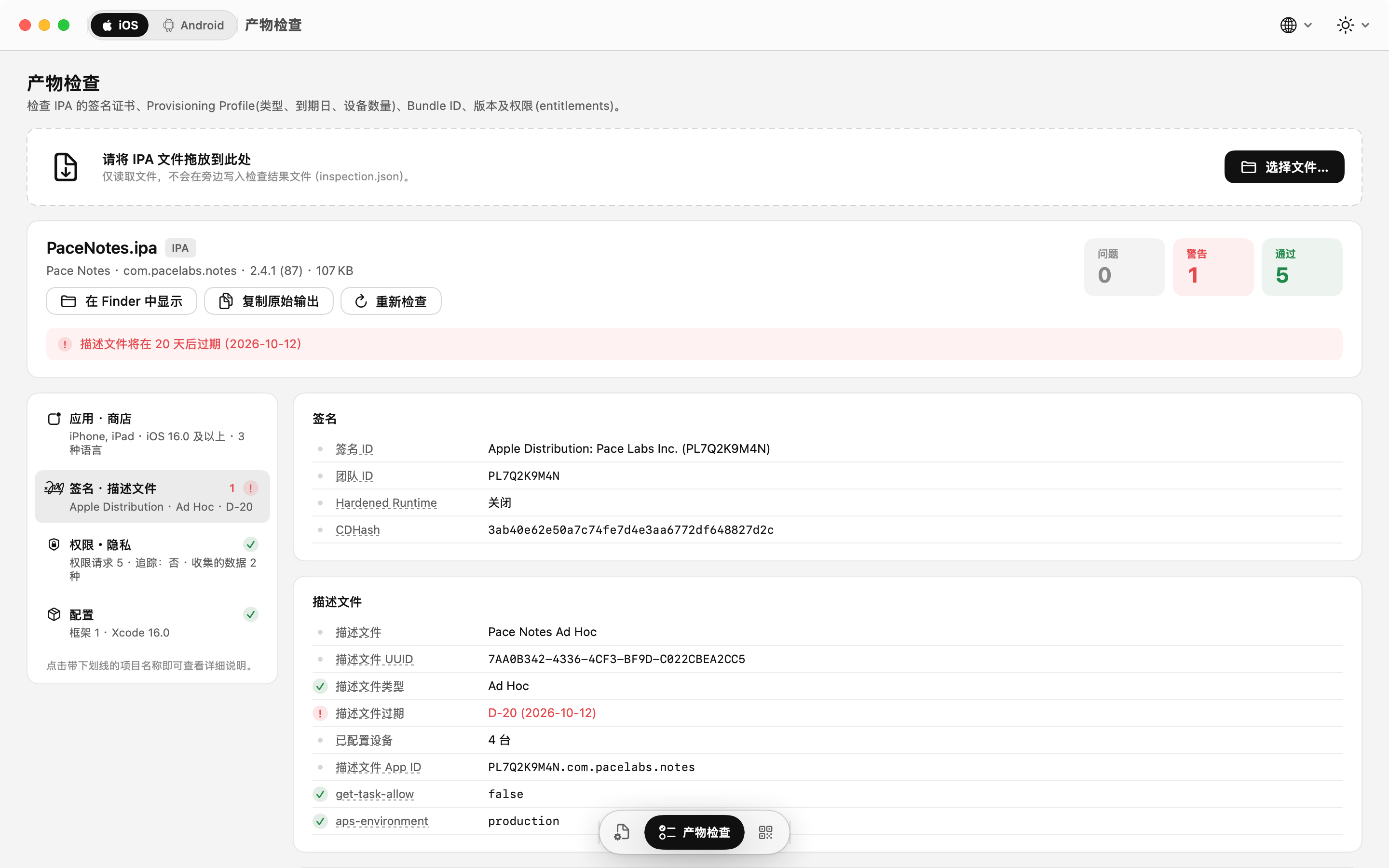Click the aps-environment value production
The height and width of the screenshot is (868, 1389).
[523, 821]
